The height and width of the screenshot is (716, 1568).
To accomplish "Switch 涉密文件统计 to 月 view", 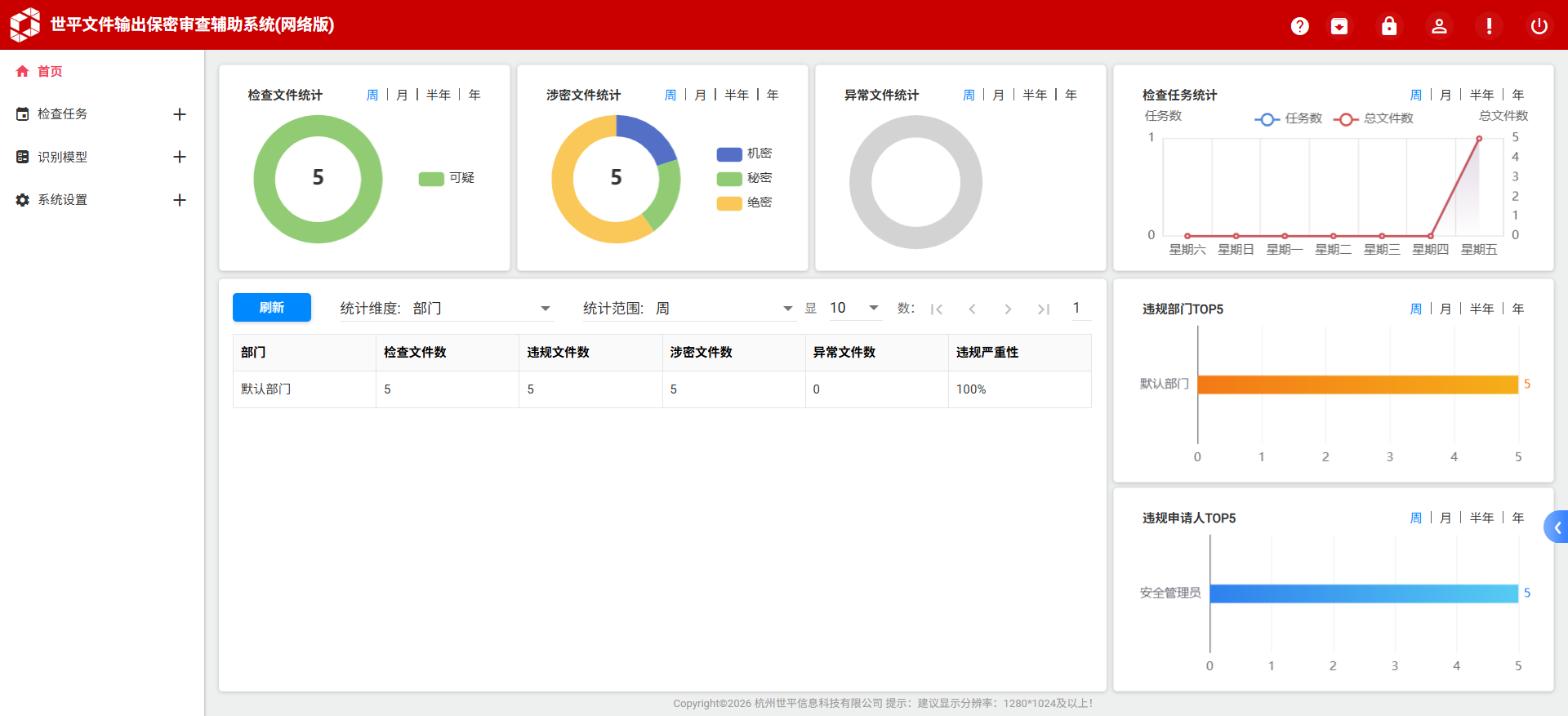I will tap(700, 95).
